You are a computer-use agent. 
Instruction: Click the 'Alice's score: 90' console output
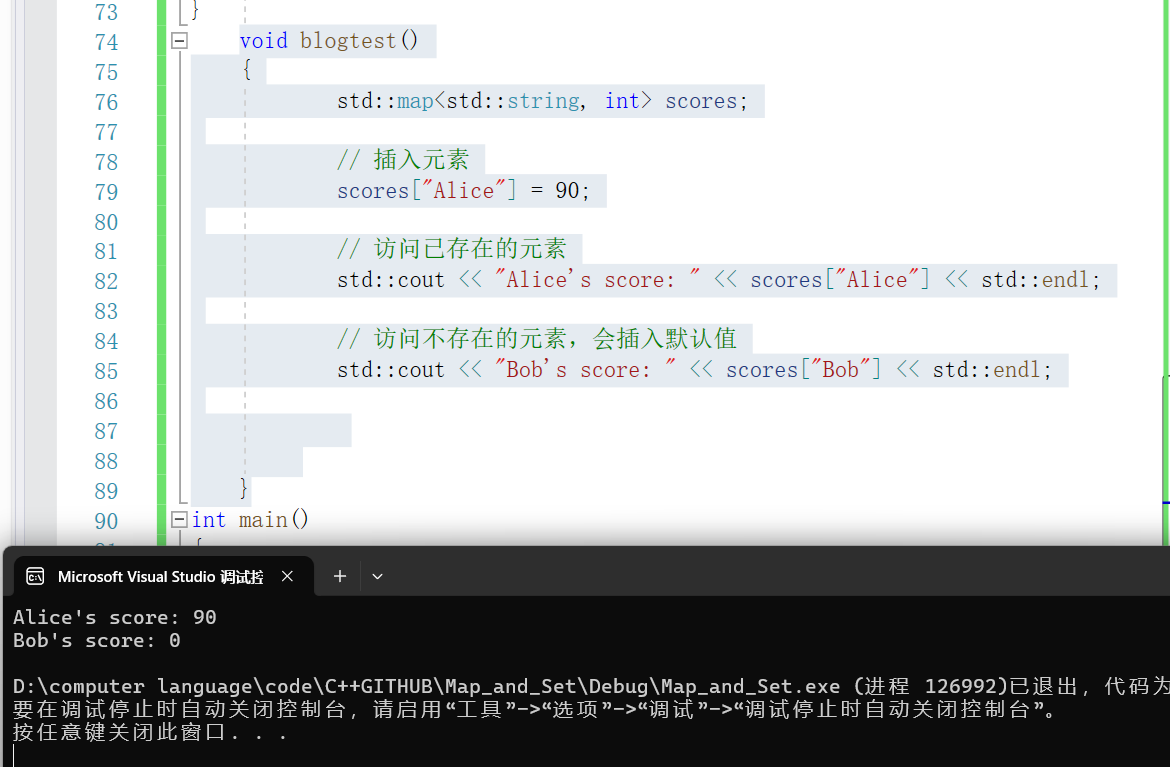pyautogui.click(x=114, y=617)
